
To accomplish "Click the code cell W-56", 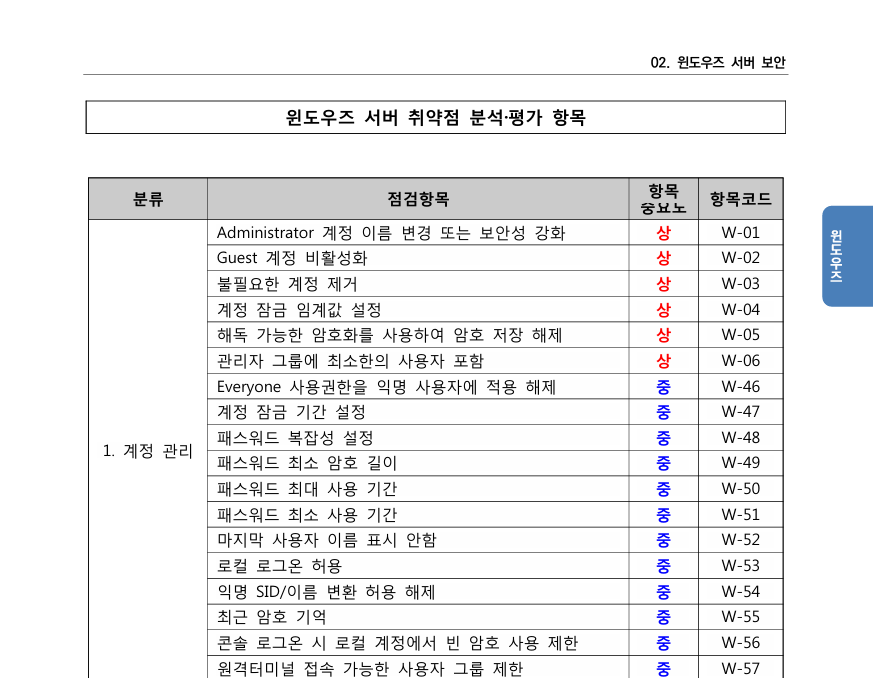I will pos(740,643).
